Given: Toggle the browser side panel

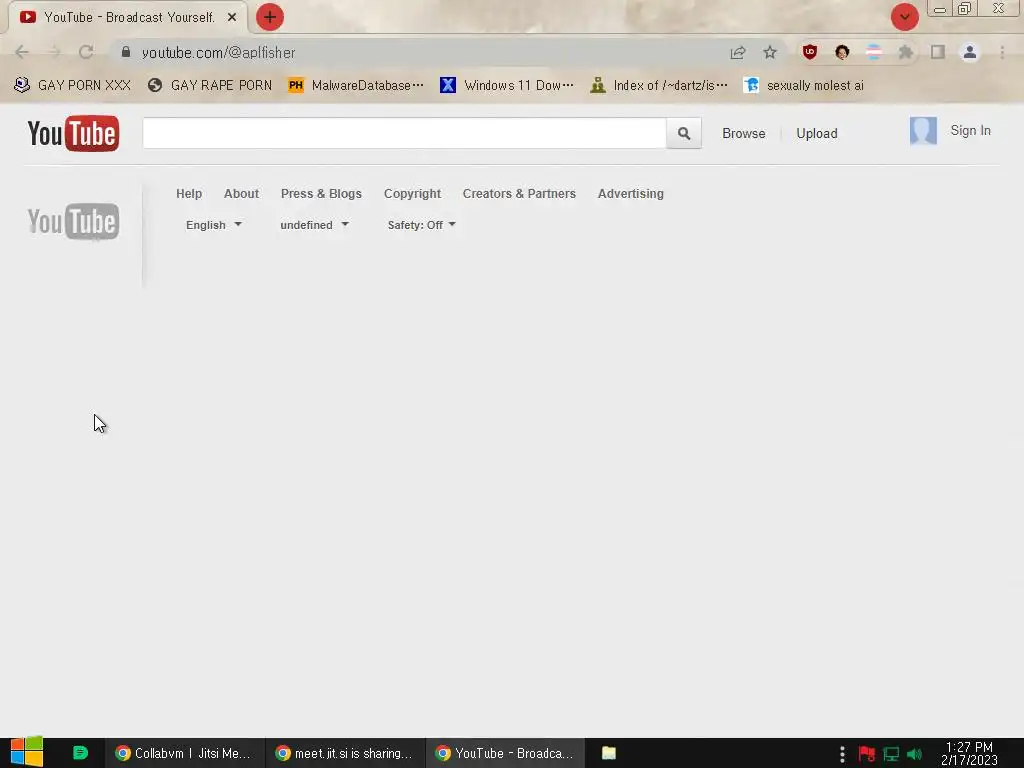Looking at the screenshot, I should pyautogui.click(x=938, y=52).
